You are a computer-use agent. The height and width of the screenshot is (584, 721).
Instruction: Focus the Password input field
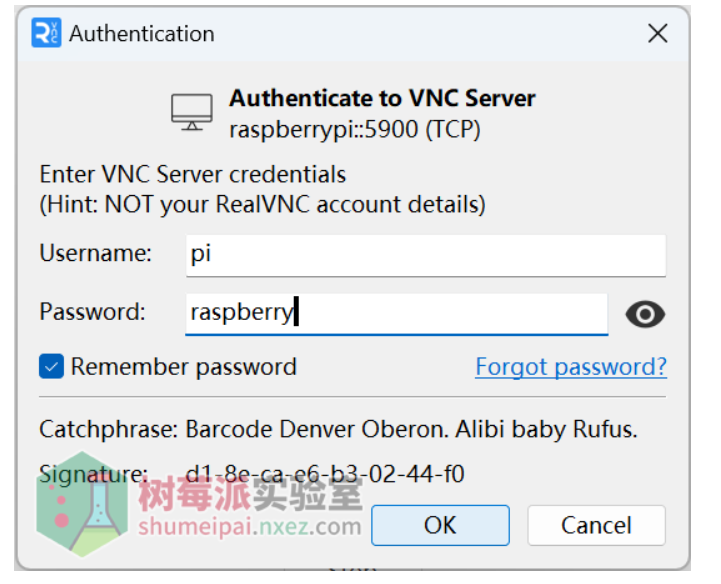pos(396,313)
